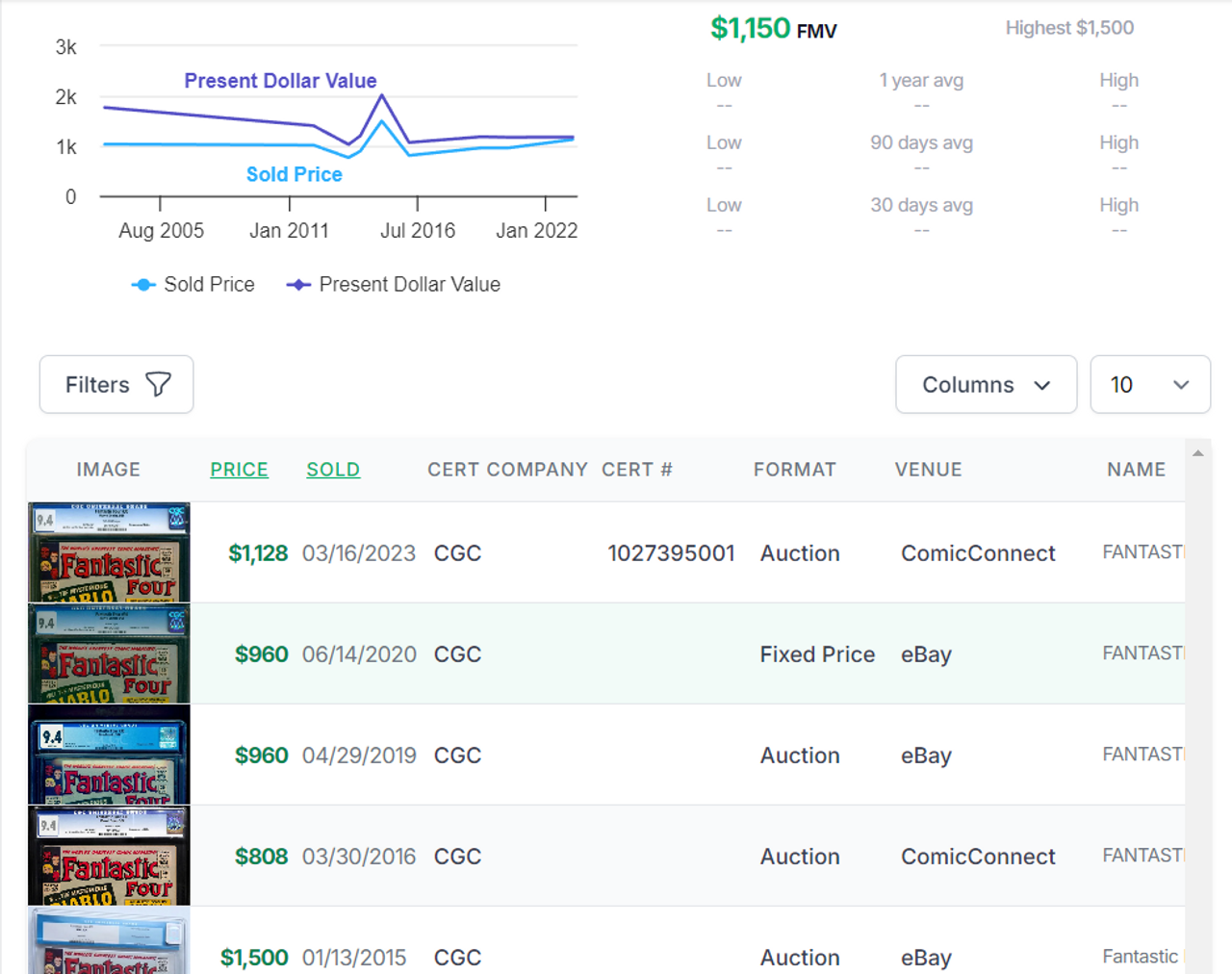The image size is (1232, 974).
Task: Click the 1 year avg label
Action: pyautogui.click(x=921, y=81)
